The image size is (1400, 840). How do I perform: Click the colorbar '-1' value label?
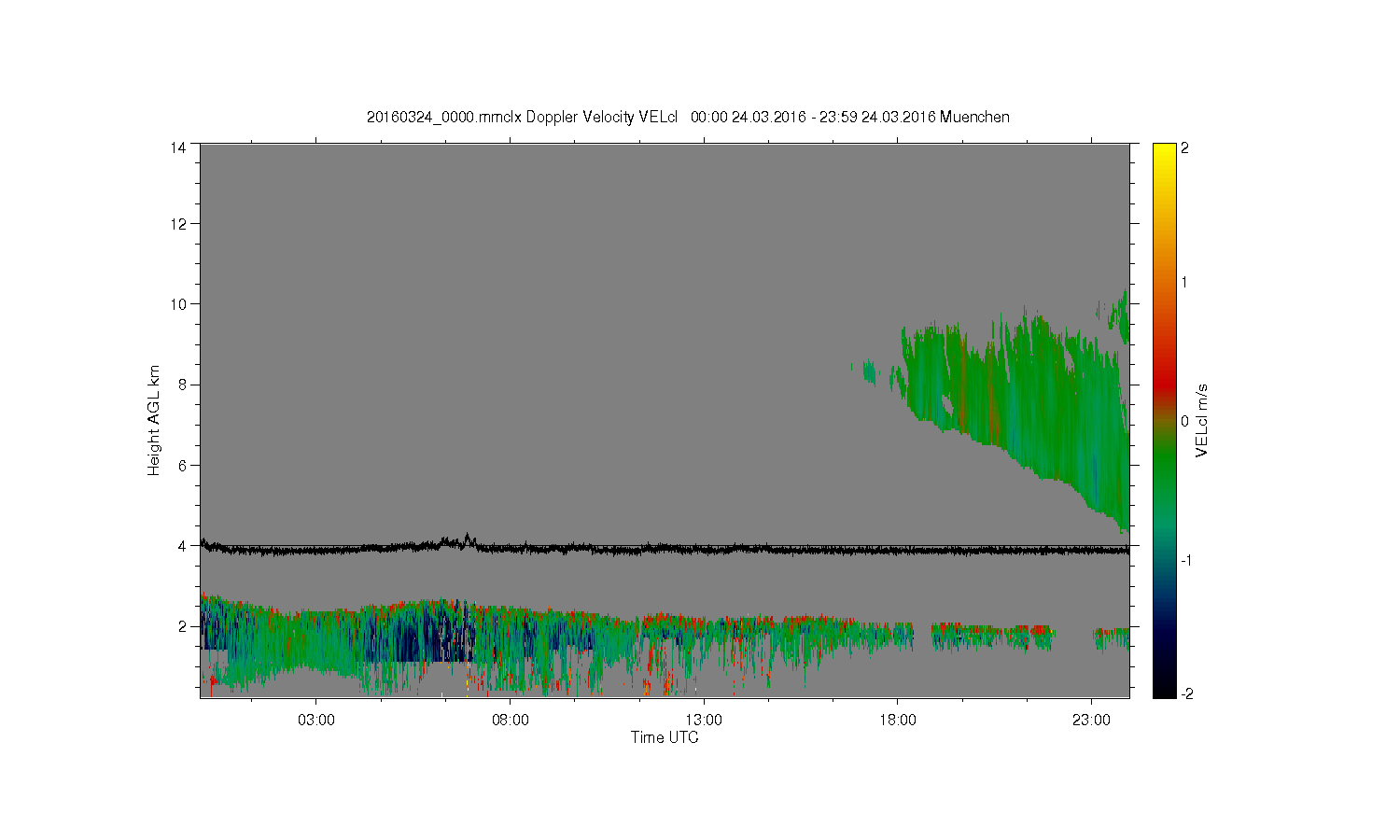click(1186, 560)
